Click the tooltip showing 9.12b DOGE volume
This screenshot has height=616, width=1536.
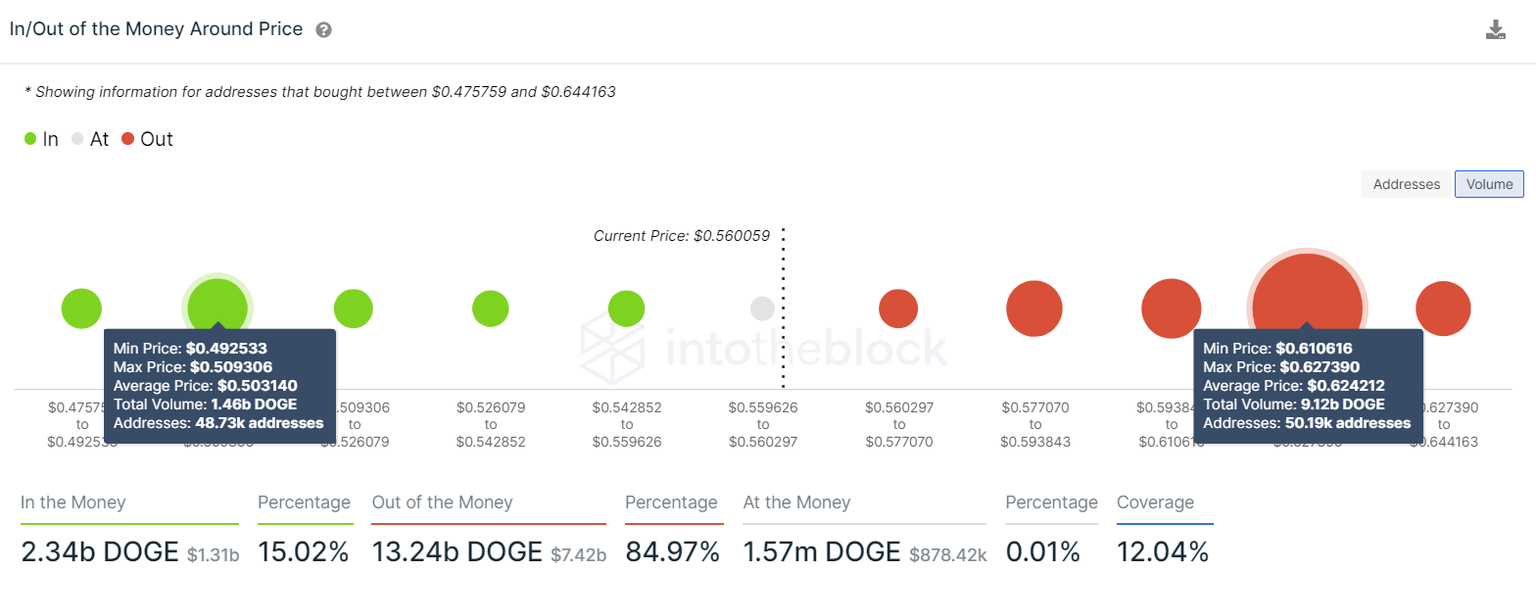(x=1307, y=385)
